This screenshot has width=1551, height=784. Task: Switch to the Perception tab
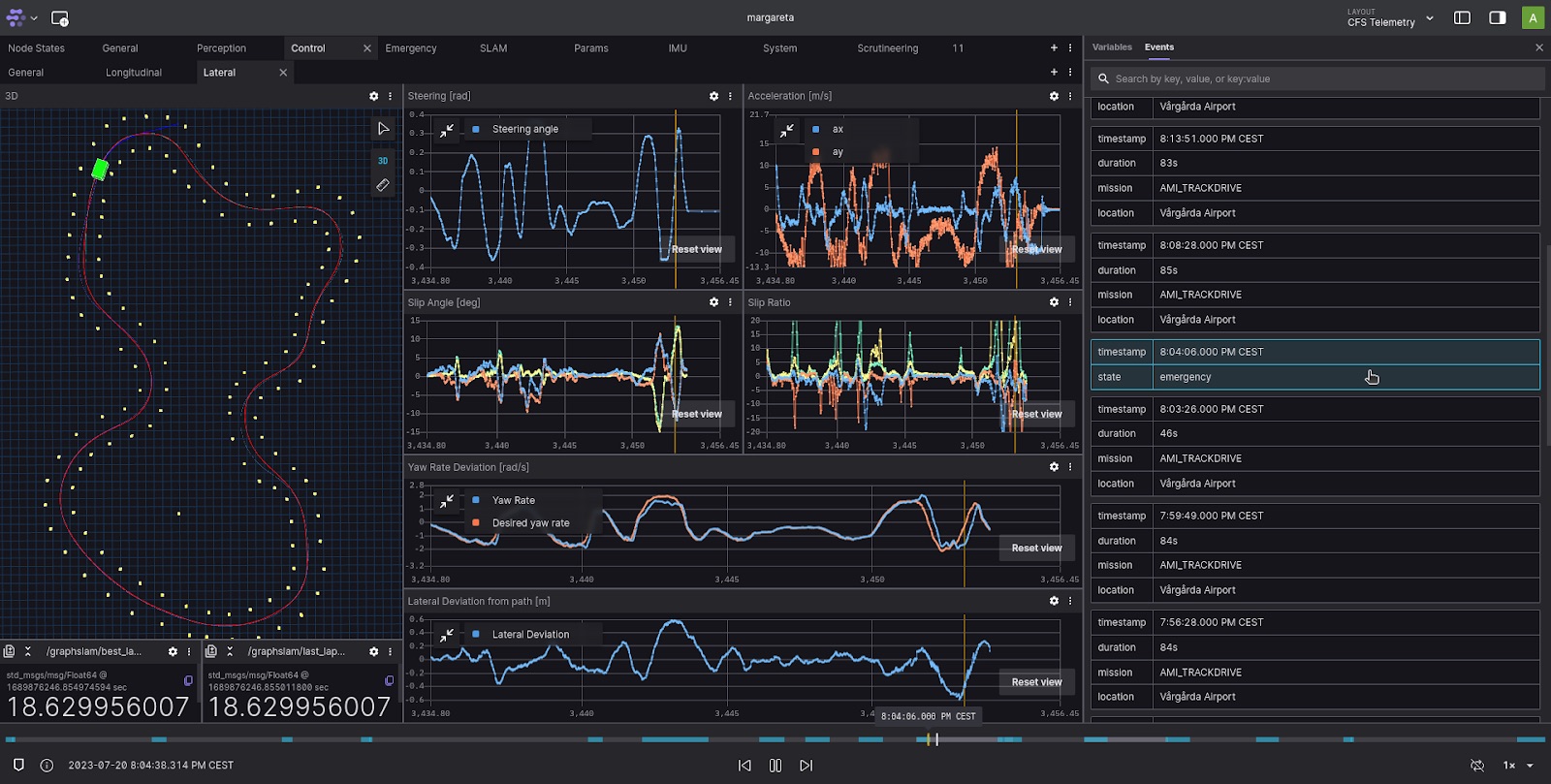(221, 48)
